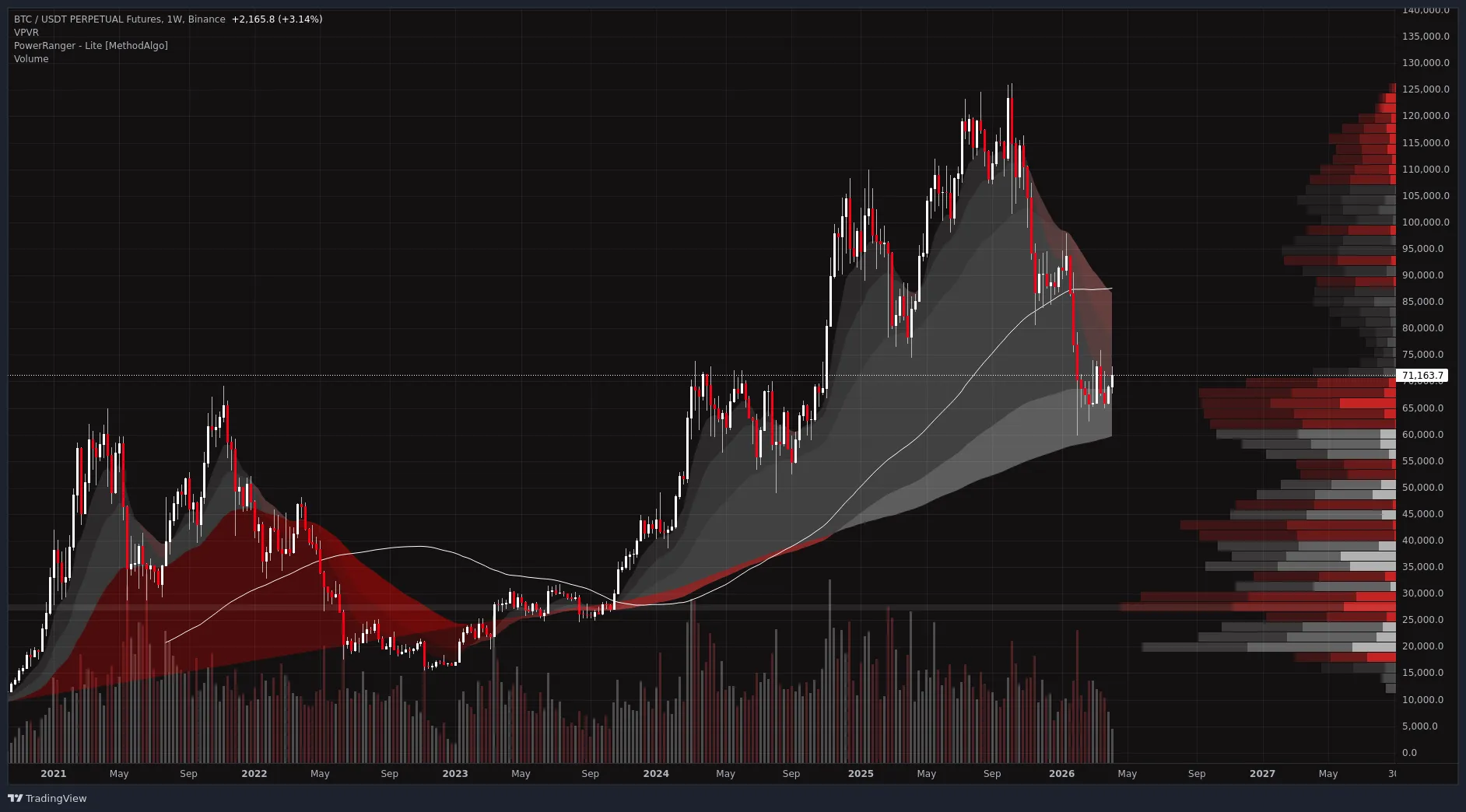The image size is (1466, 812).
Task: Click the 125,000.0 price scale label
Action: pos(1426,89)
